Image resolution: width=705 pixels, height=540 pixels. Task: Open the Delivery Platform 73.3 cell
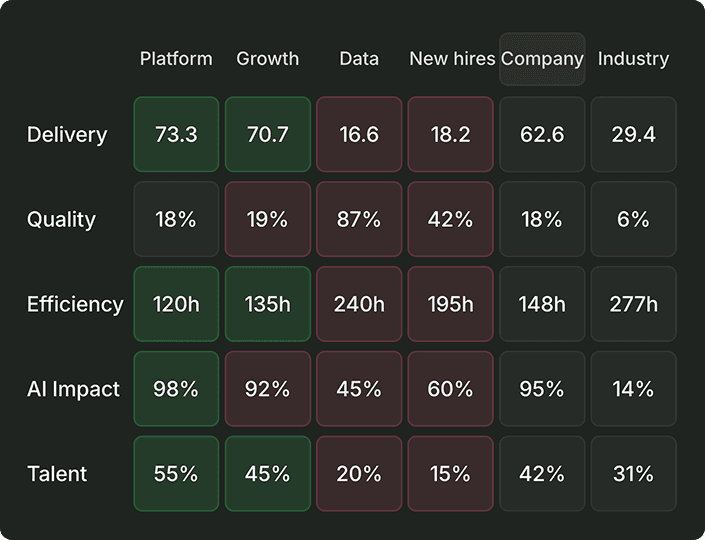176,134
